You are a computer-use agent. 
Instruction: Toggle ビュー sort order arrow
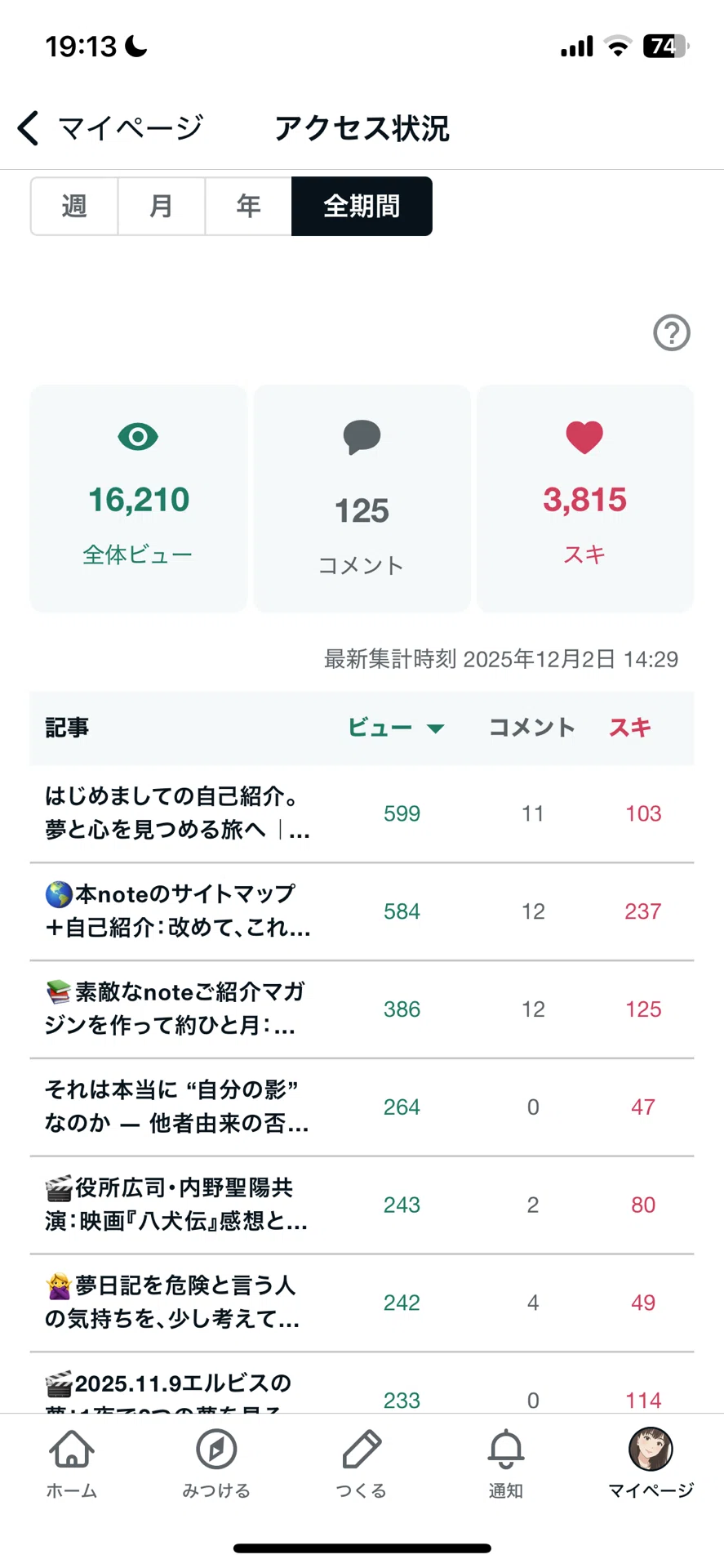(436, 728)
